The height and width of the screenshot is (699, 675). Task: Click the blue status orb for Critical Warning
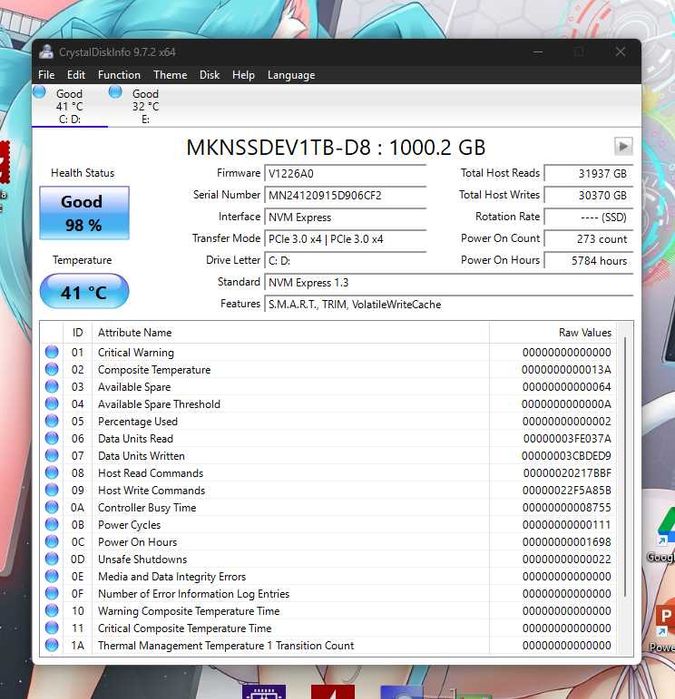pyautogui.click(x=52, y=352)
